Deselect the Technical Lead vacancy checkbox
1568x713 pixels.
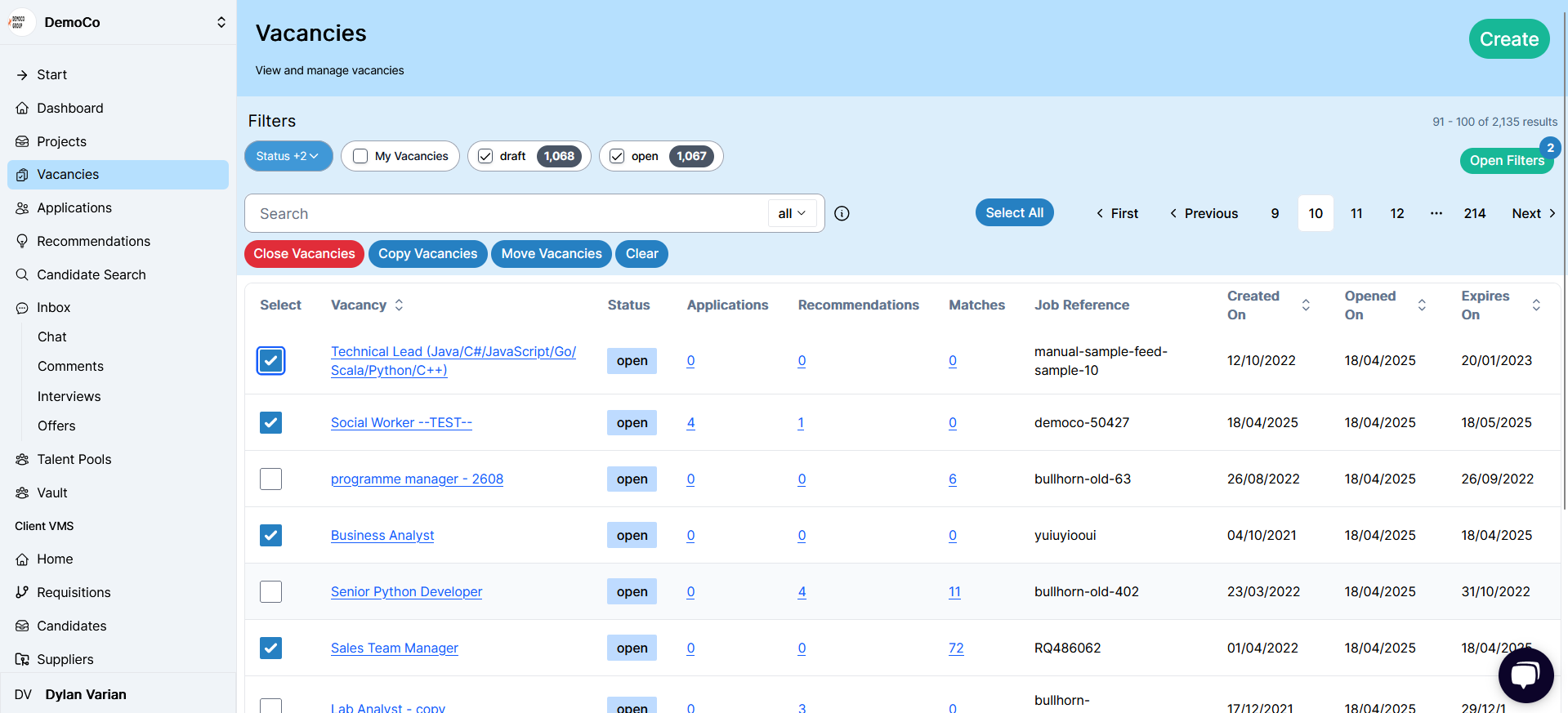pos(270,360)
